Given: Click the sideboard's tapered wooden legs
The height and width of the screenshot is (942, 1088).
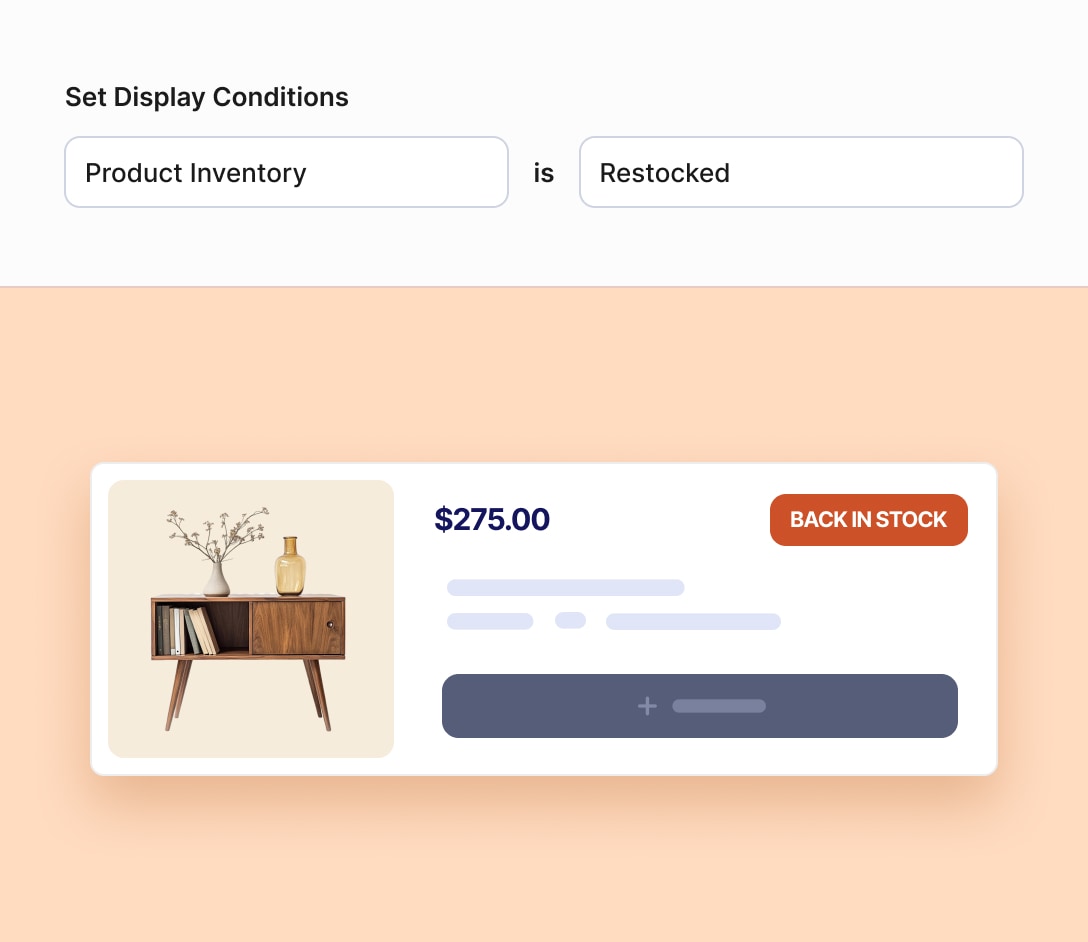Looking at the screenshot, I should (x=180, y=693).
